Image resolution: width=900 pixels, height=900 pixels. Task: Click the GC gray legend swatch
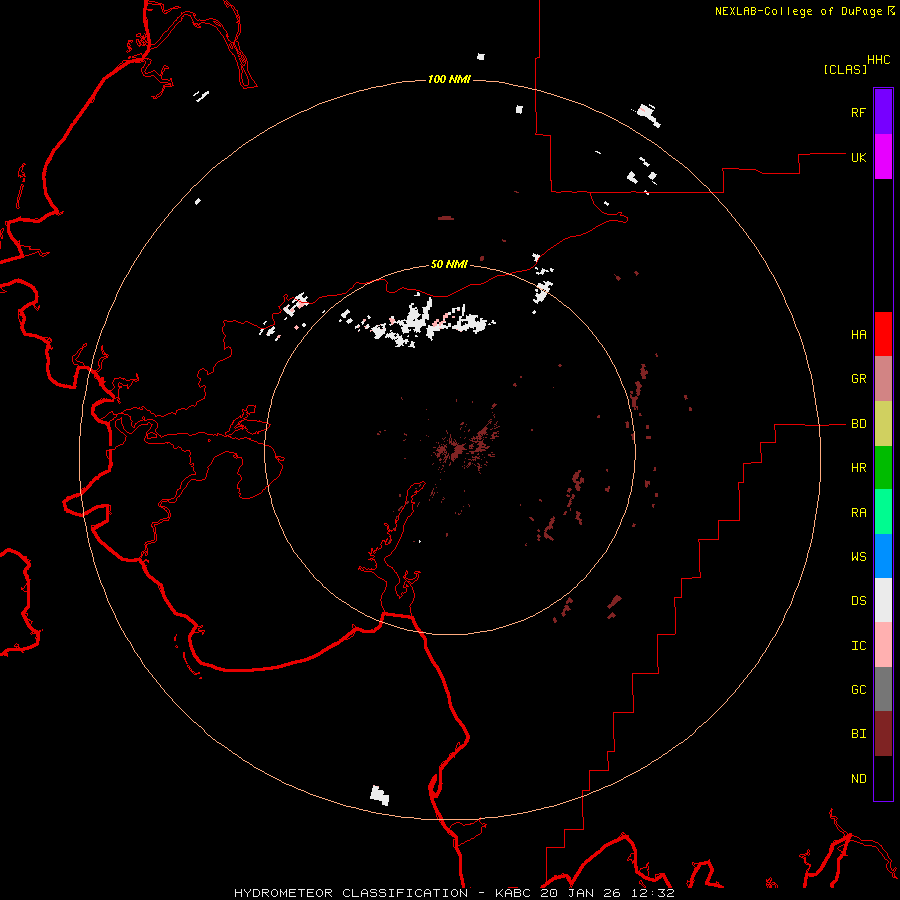tap(883, 689)
